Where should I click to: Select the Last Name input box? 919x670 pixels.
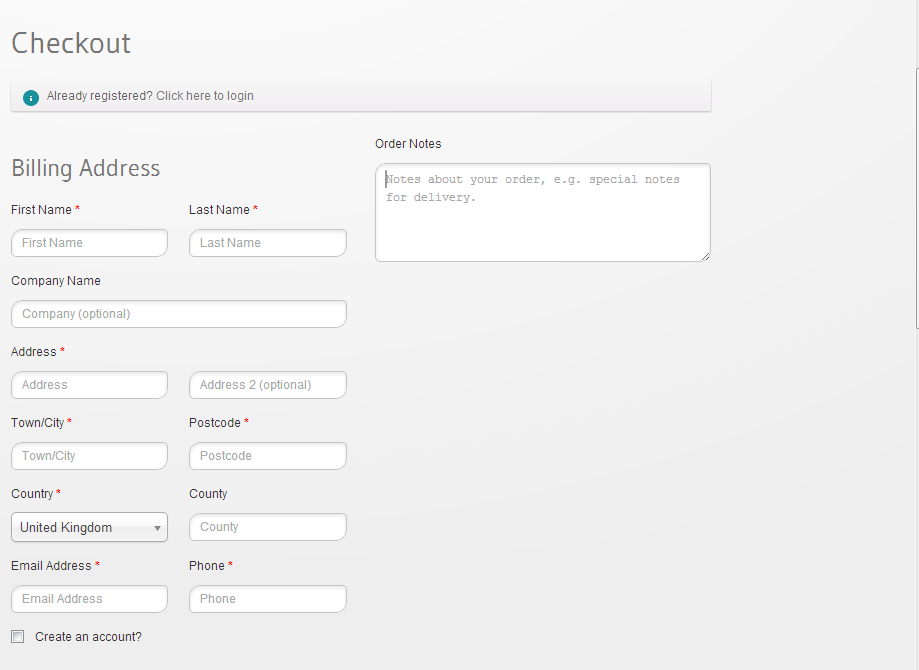tap(267, 243)
